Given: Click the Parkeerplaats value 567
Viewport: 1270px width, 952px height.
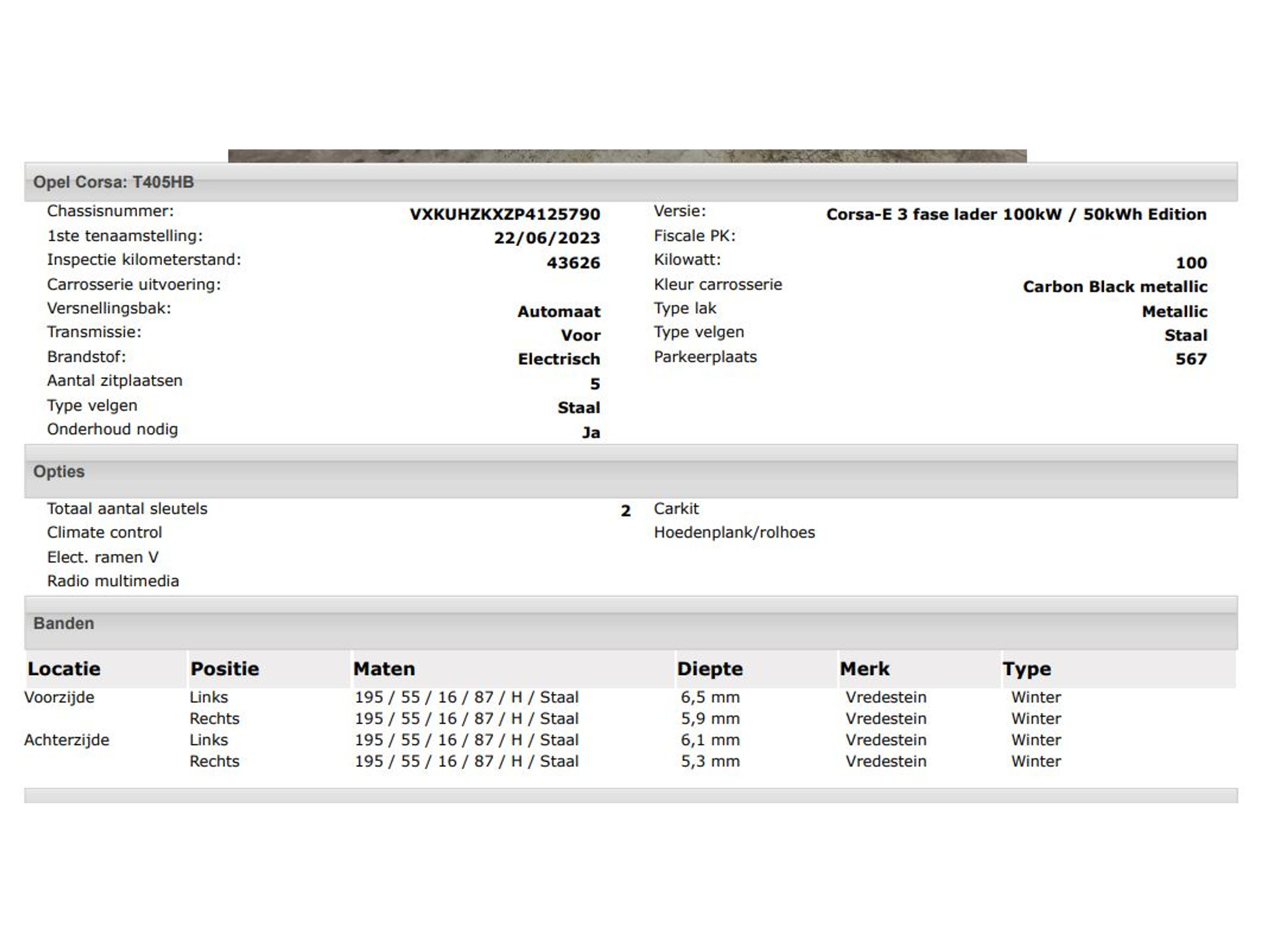Looking at the screenshot, I should [x=1191, y=359].
